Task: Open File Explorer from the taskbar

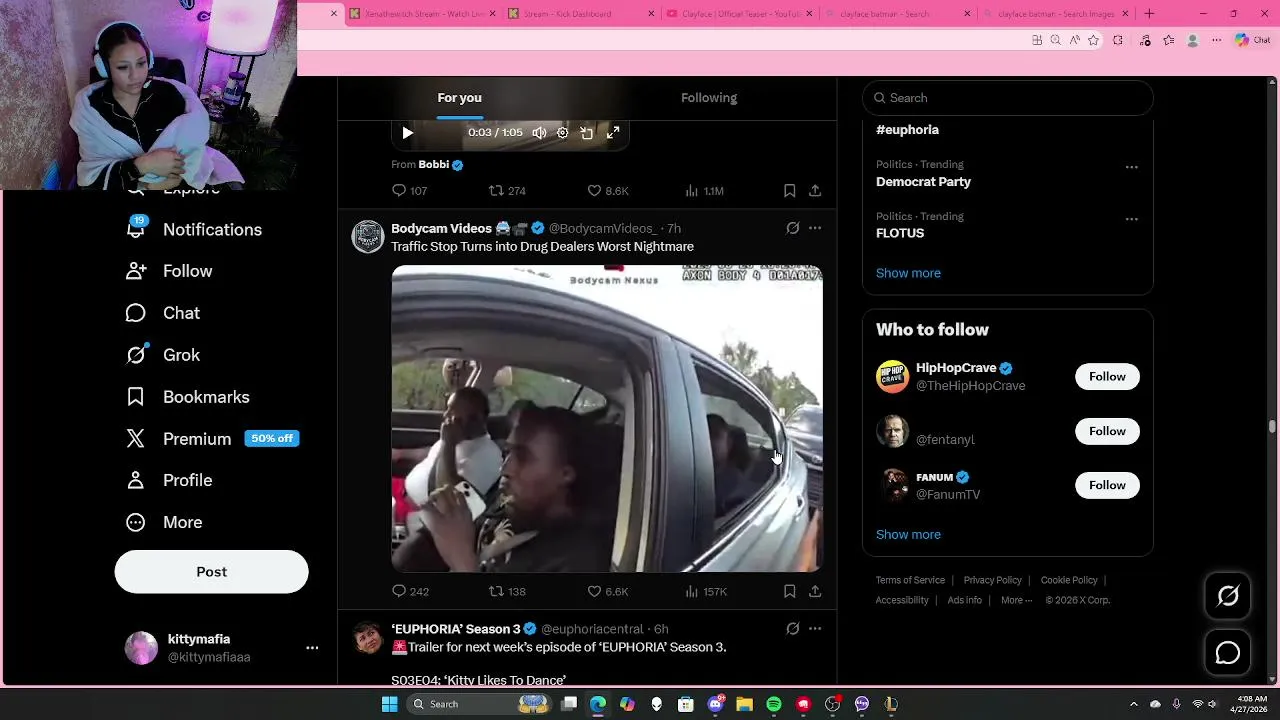Action: (744, 704)
